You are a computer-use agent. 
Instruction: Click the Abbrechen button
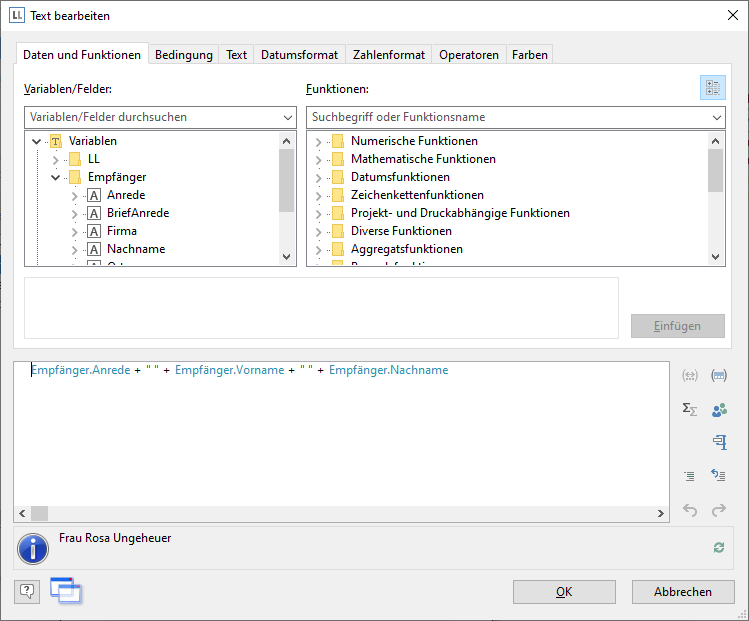coord(682,592)
